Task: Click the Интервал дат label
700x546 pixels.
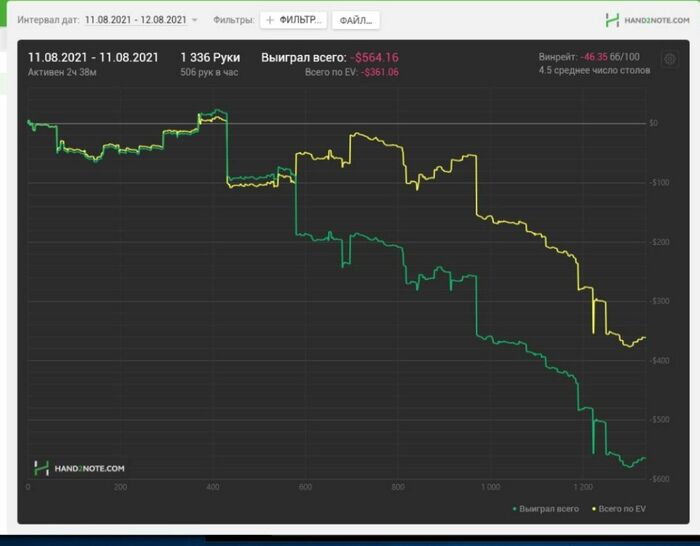Action: pyautogui.click(x=48, y=20)
